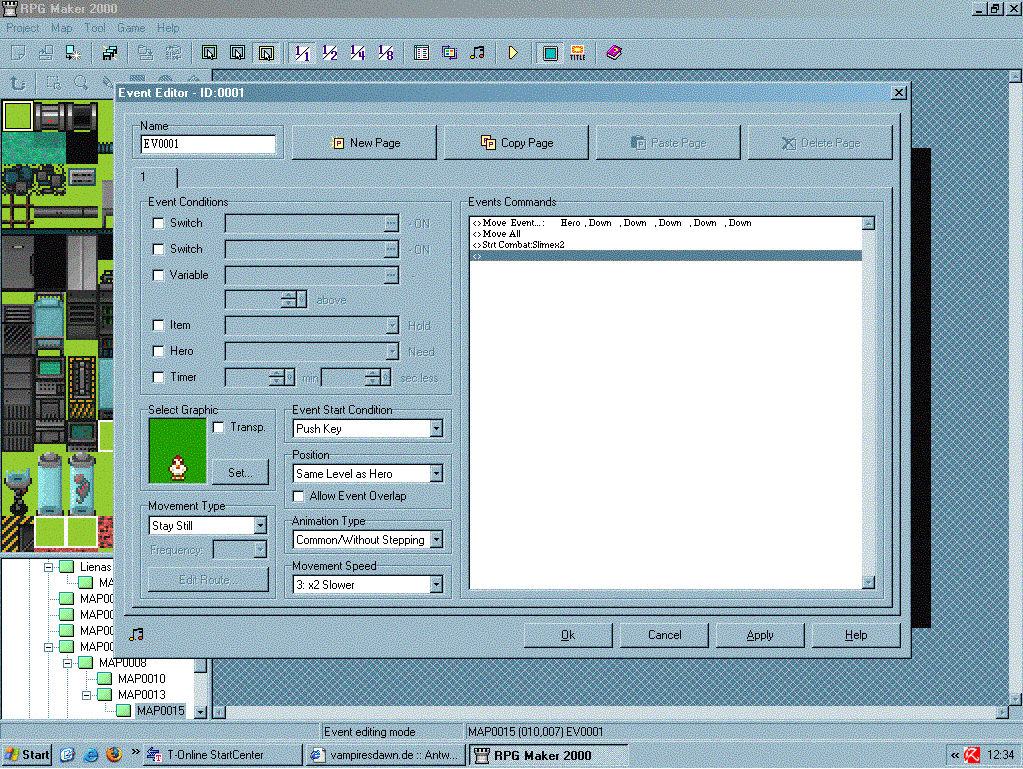Click the Name field containing EV0001
The image size is (1023, 769).
[208, 144]
